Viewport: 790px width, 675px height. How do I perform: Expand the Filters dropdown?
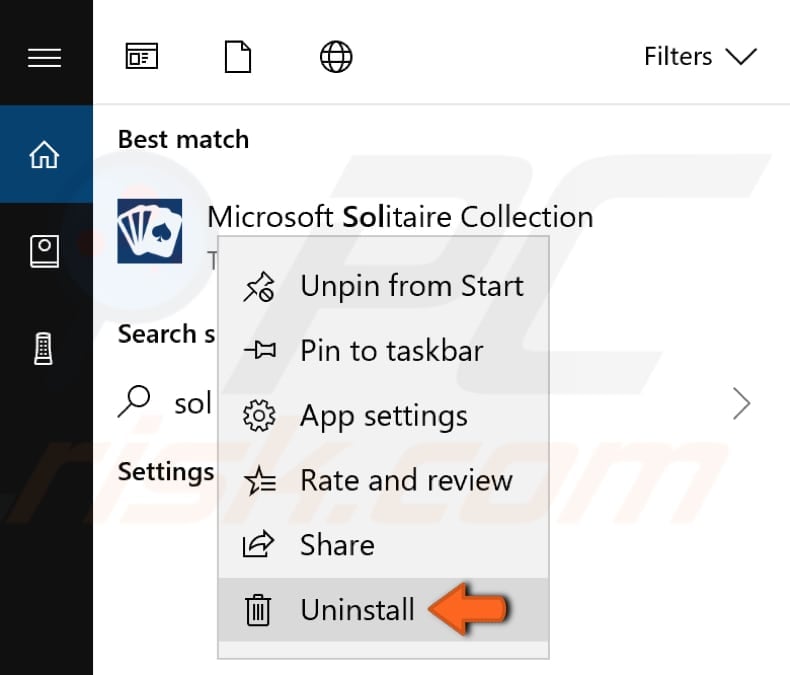700,56
